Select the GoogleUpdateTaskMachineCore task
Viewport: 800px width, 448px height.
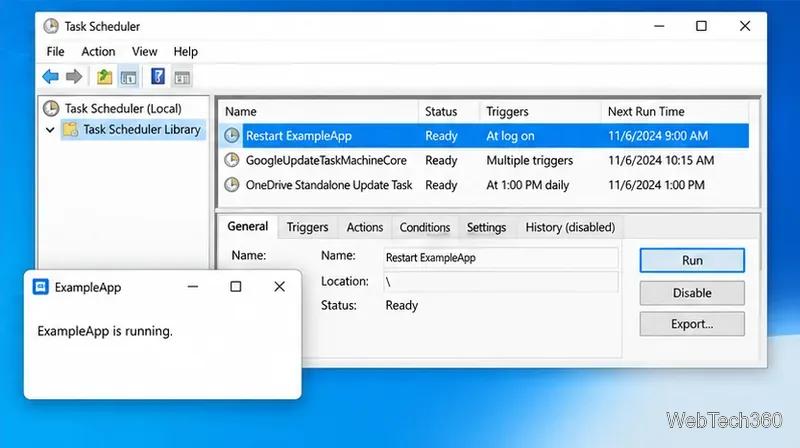(x=326, y=160)
